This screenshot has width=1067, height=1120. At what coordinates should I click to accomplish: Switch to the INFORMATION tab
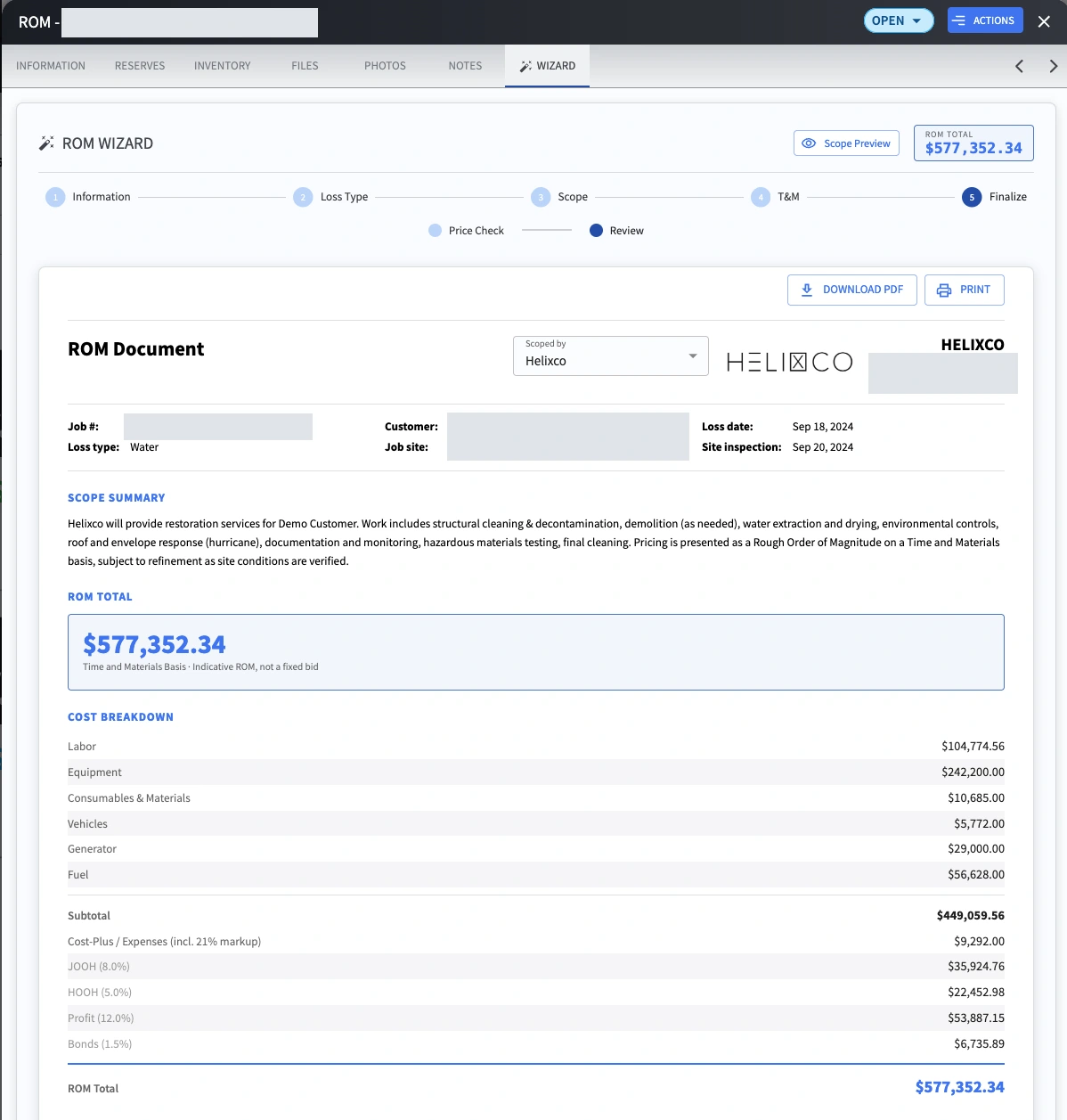(x=51, y=66)
